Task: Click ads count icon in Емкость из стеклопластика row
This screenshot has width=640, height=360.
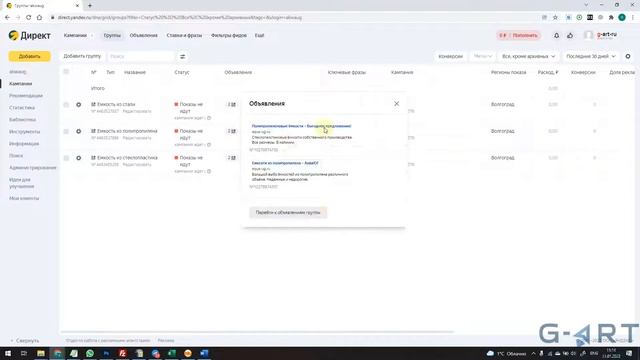Action: (231, 158)
